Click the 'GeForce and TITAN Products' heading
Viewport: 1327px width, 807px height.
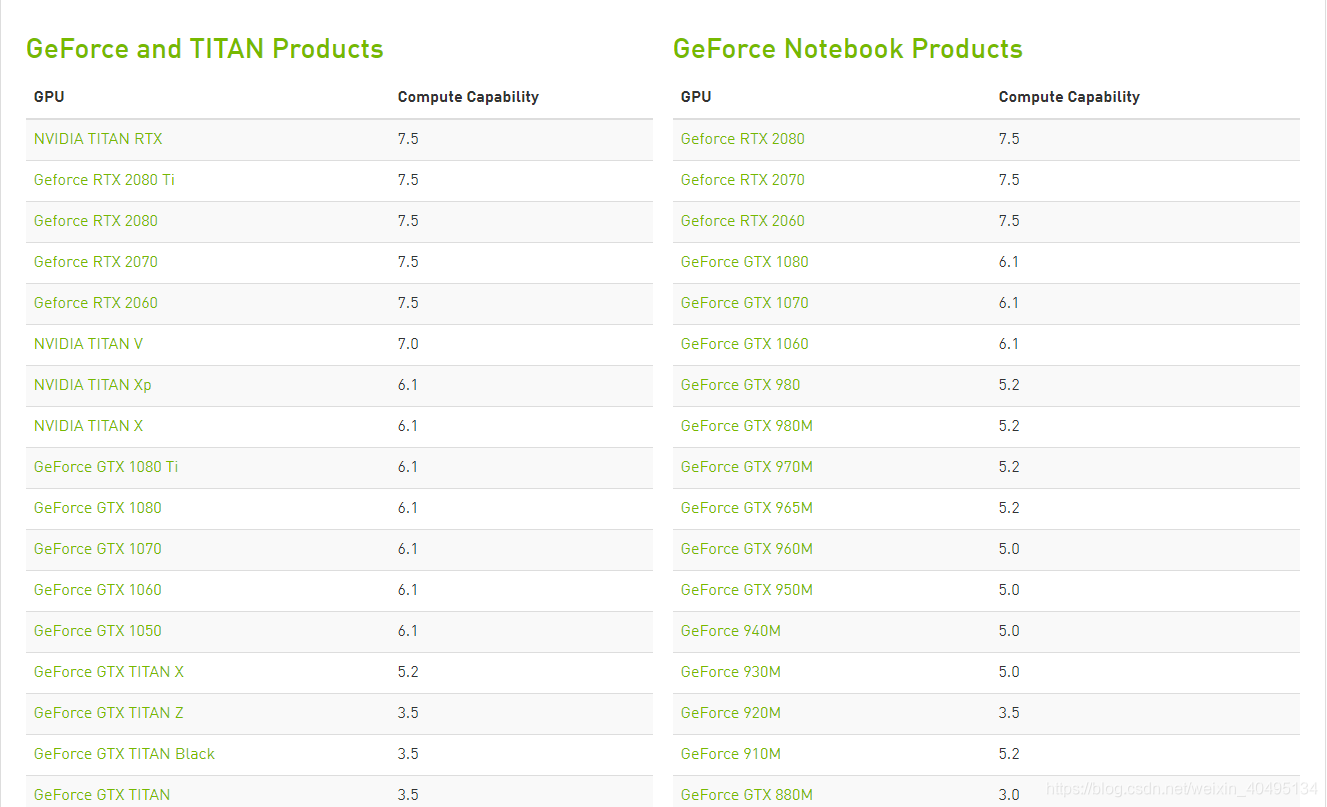(x=205, y=49)
